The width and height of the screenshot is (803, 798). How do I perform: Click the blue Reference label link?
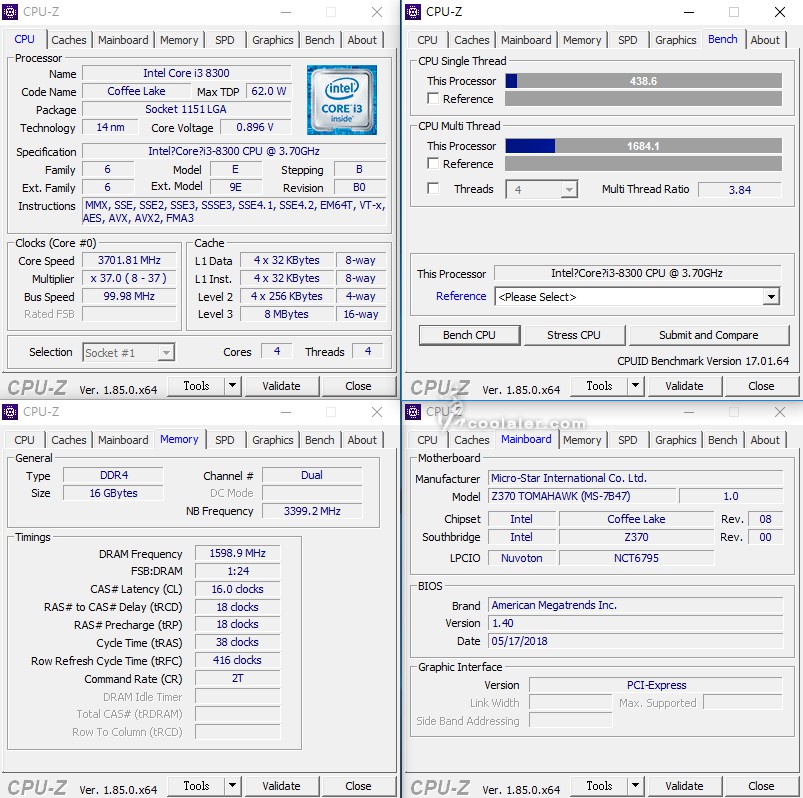coord(461,296)
